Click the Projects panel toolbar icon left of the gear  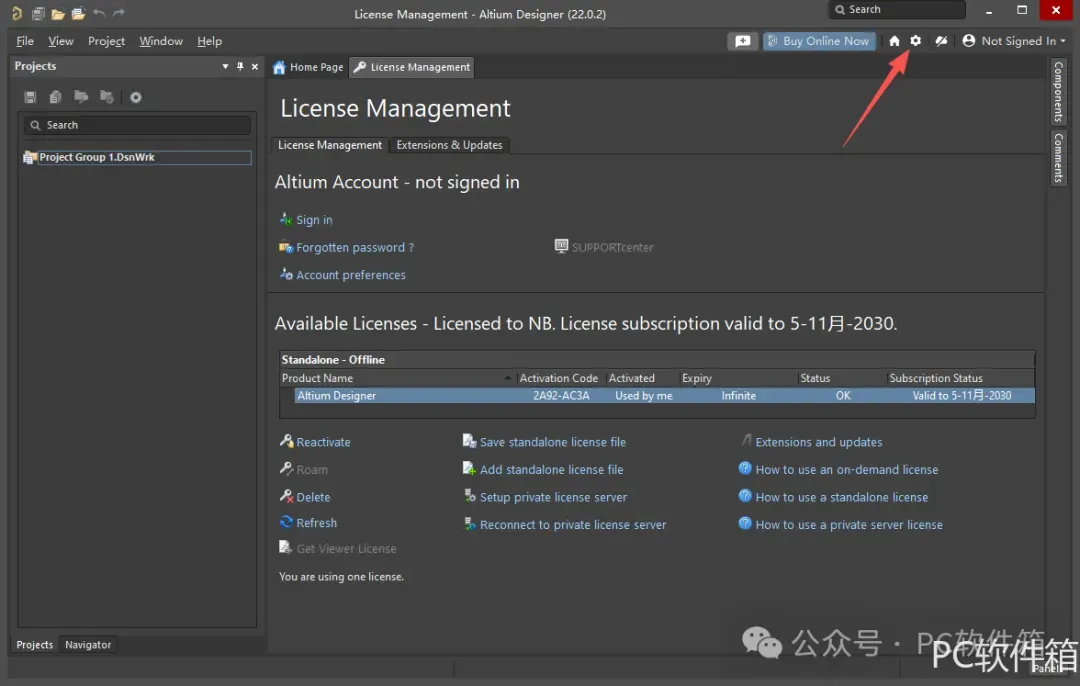(106, 97)
